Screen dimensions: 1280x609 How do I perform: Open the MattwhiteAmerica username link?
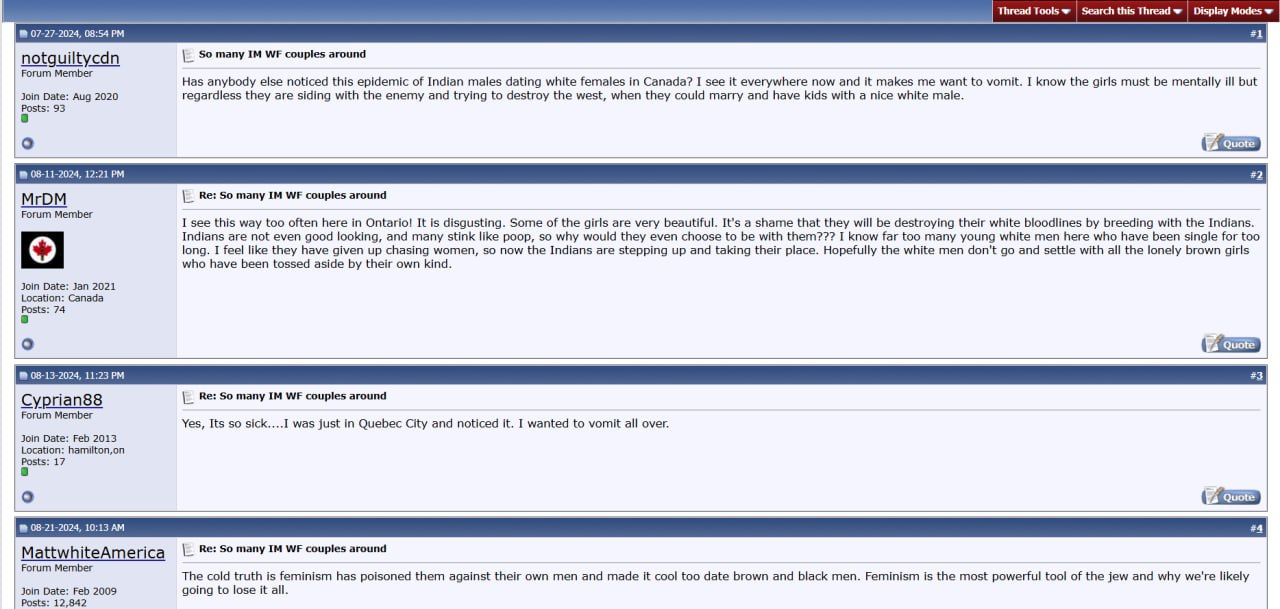tap(93, 553)
